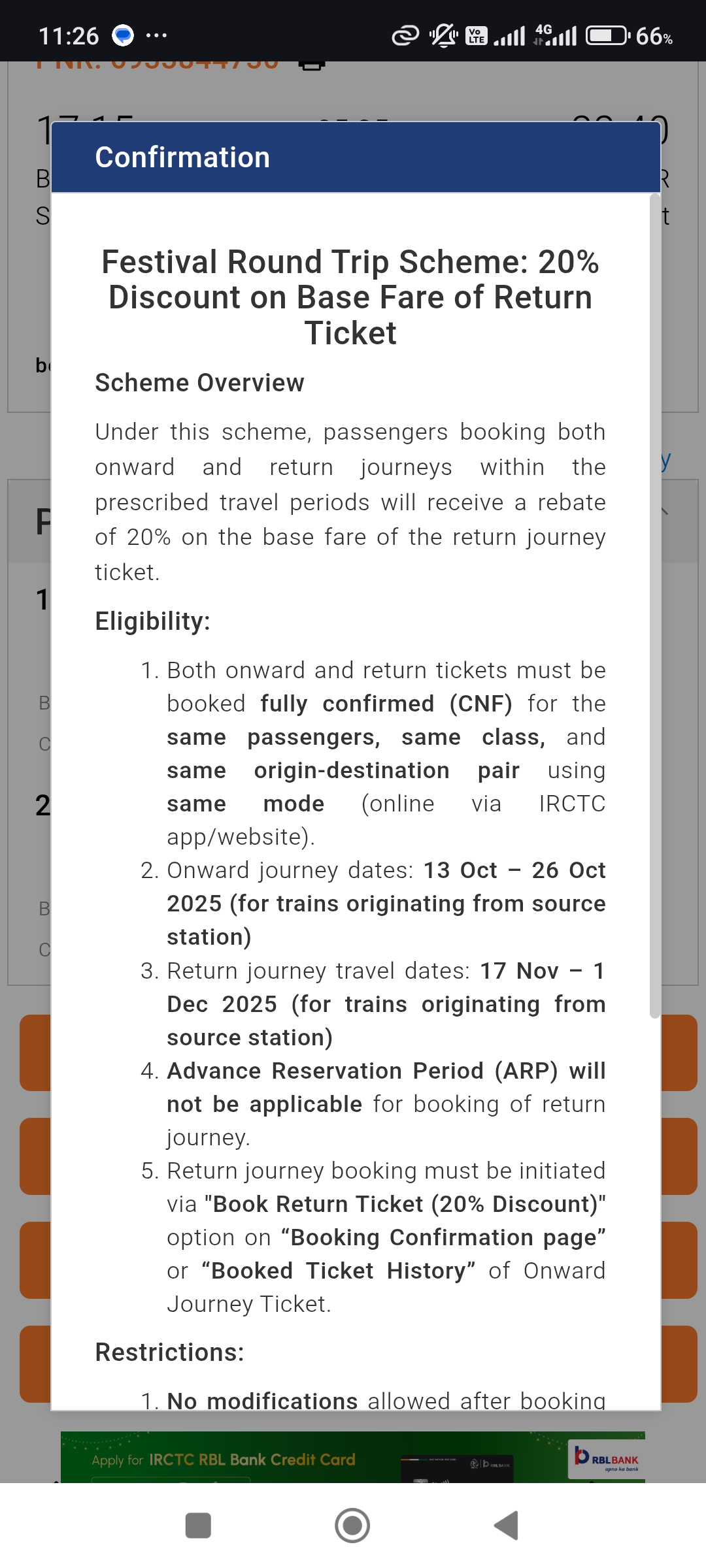
Task: Click the dialog's vertical scrollbar thumb
Action: coord(654,606)
